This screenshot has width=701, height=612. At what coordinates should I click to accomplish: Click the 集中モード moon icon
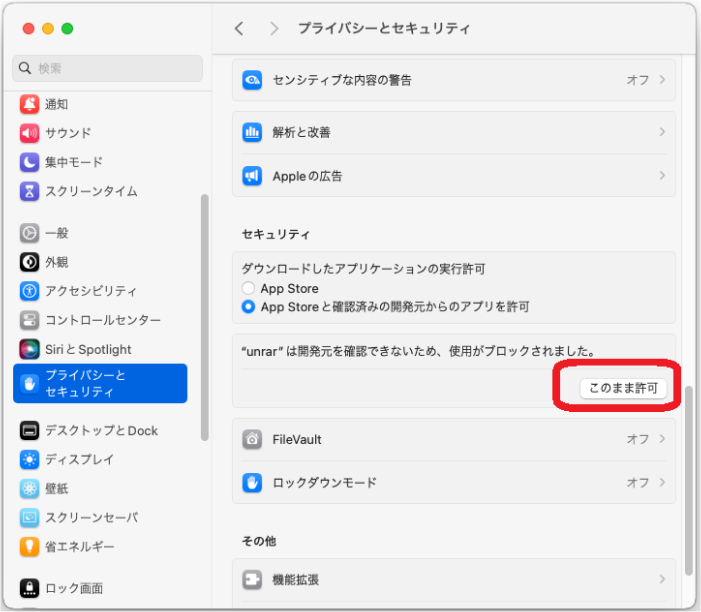tap(30, 162)
